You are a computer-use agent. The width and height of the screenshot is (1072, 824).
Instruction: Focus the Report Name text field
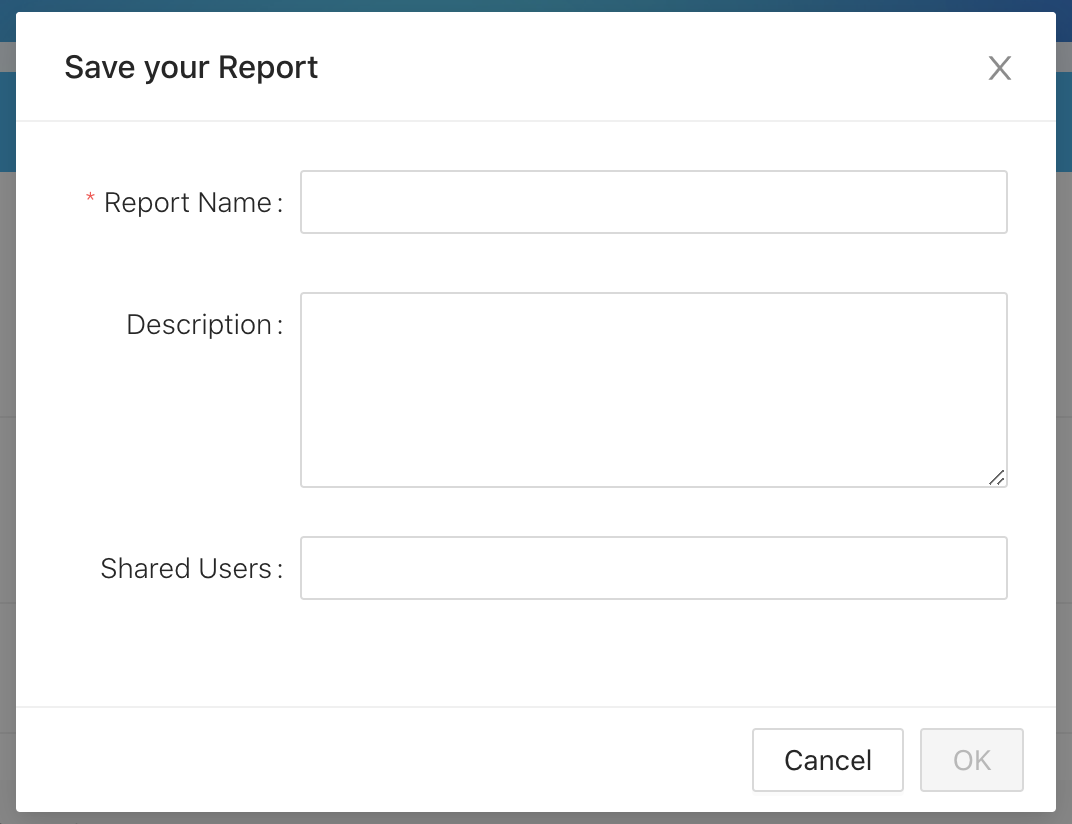(x=653, y=202)
